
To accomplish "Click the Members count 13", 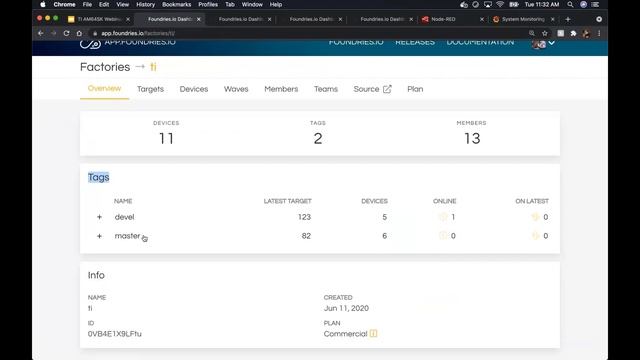I will coord(472,139).
